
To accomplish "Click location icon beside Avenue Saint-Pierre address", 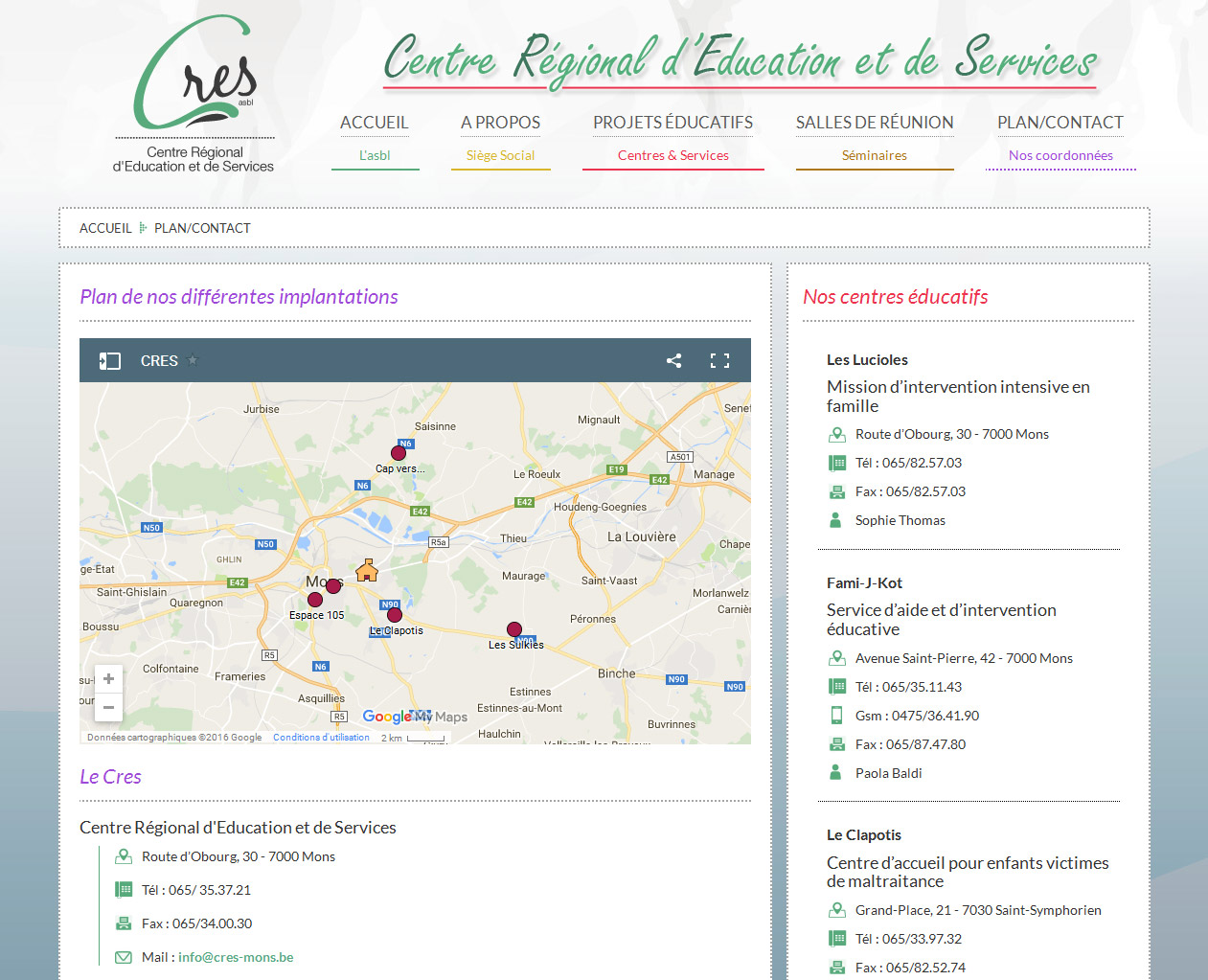I will click(836, 658).
